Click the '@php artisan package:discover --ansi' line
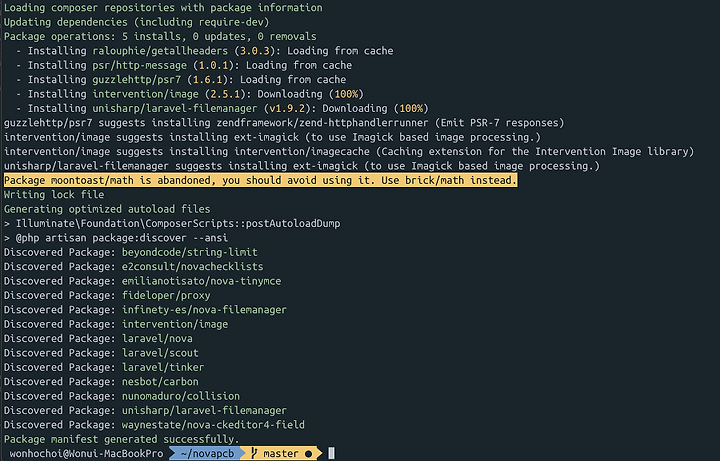The image size is (720, 461). (116, 238)
